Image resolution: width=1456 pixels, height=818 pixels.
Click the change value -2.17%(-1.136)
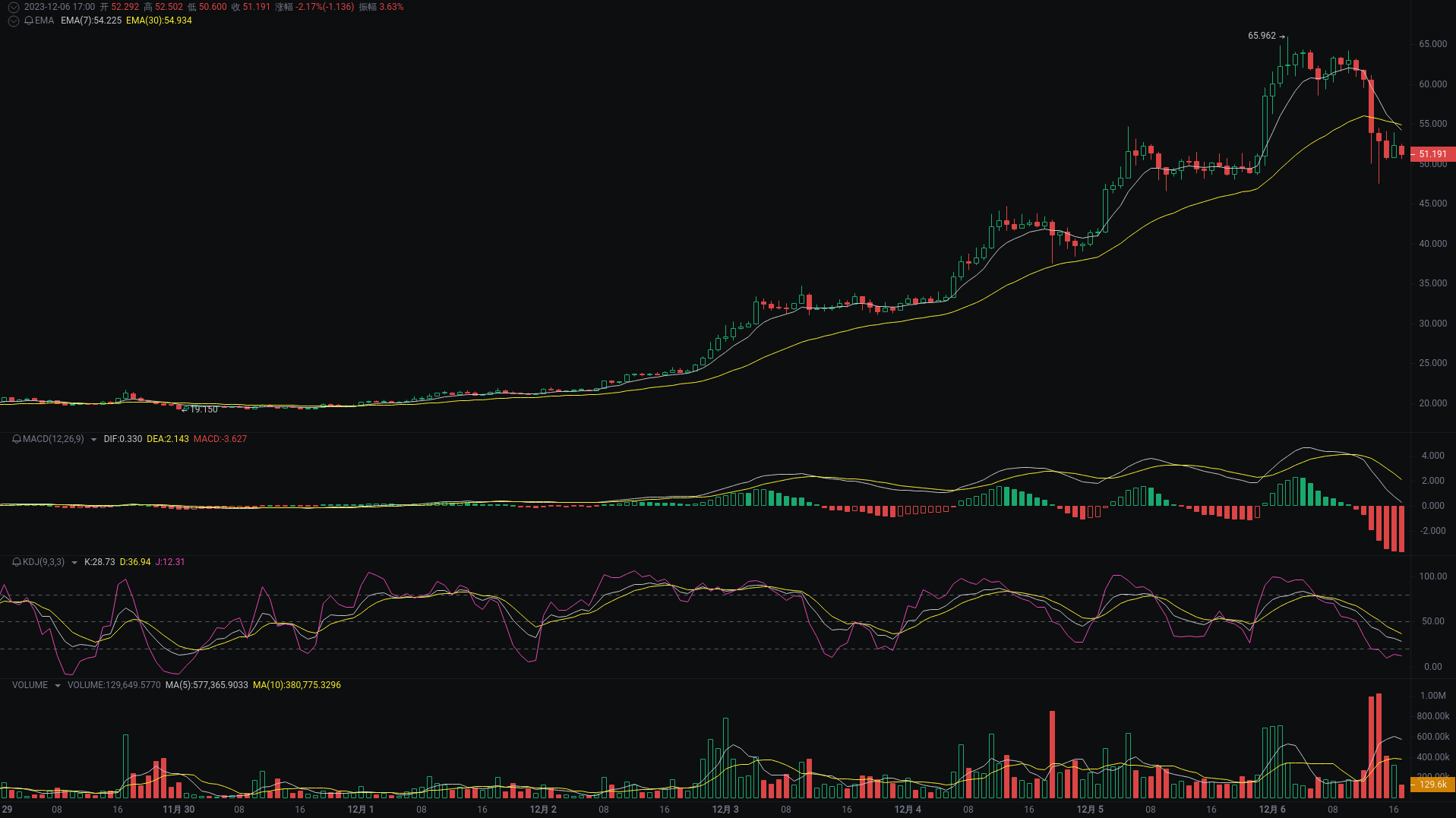(x=325, y=7)
